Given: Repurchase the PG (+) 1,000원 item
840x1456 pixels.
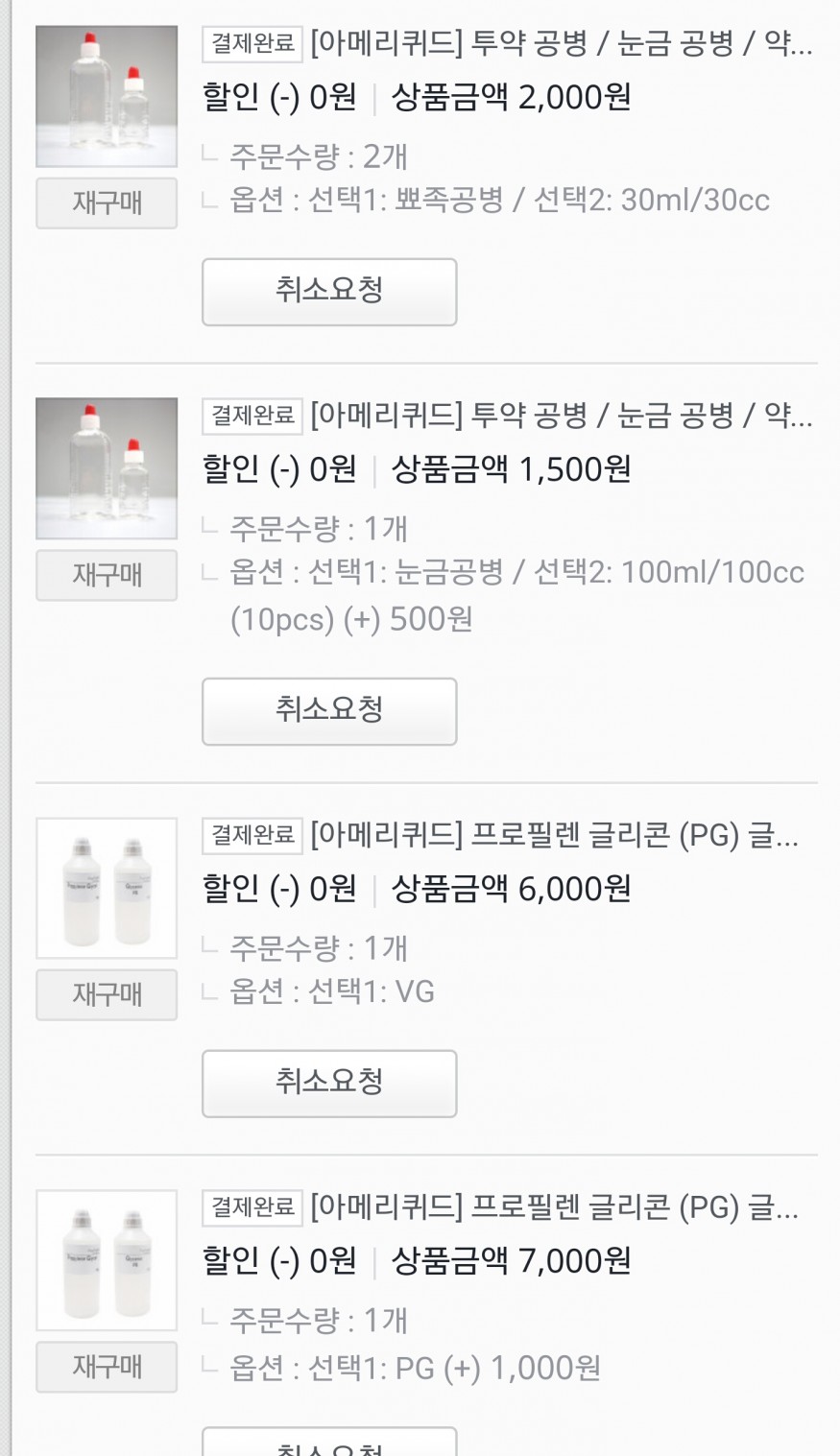Looking at the screenshot, I should click(x=107, y=1367).
